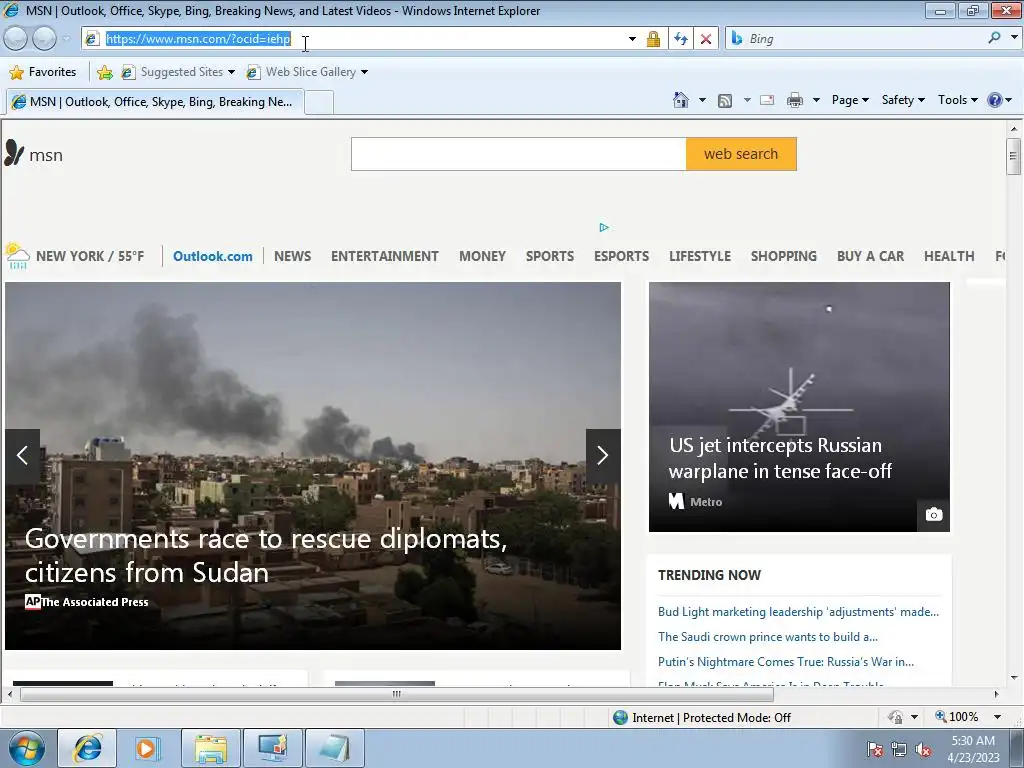Expand the Web Slice Gallery dropdown
The image size is (1024, 768).
click(x=364, y=72)
